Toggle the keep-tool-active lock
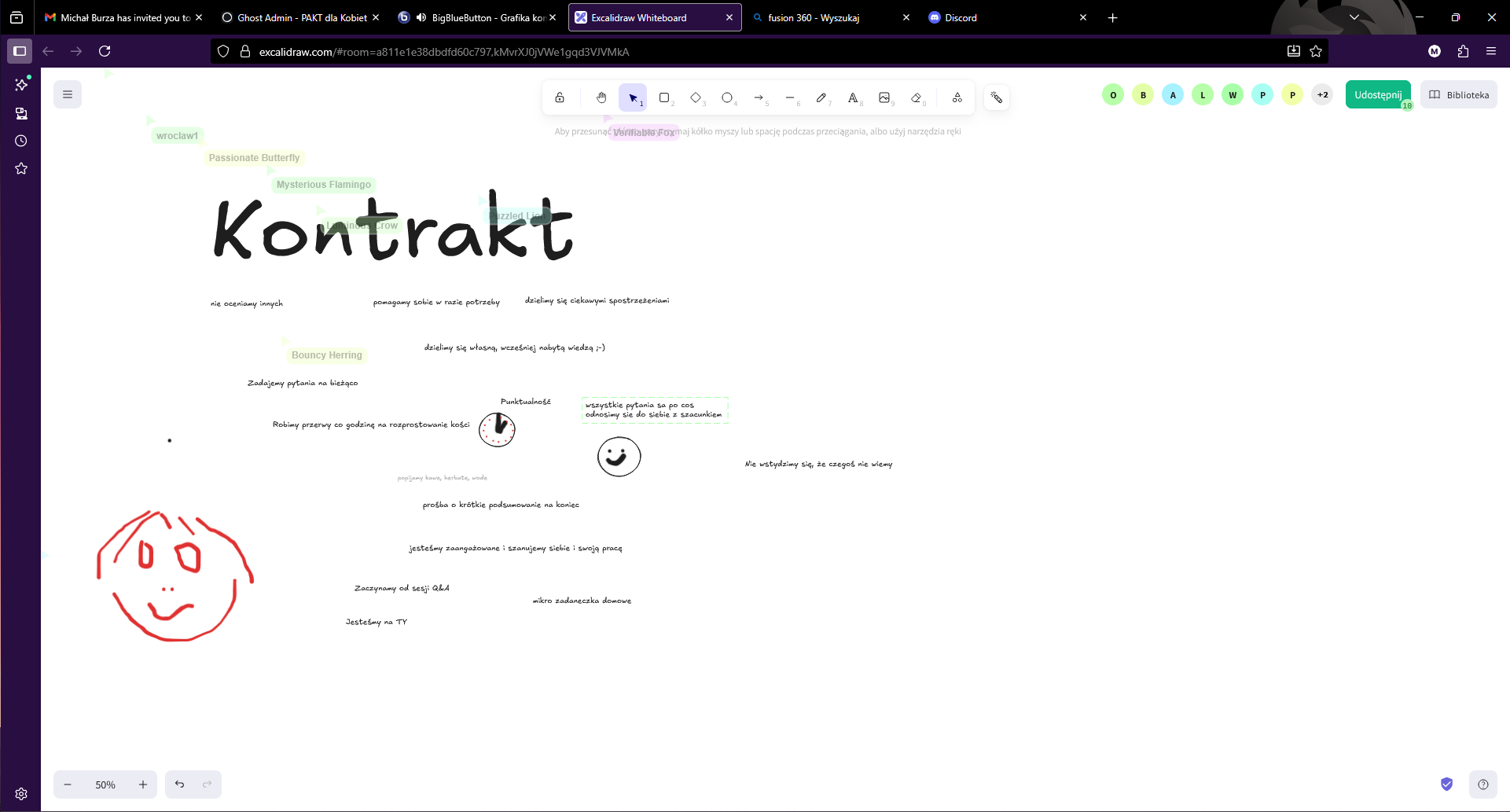Viewport: 1510px width, 812px height. tap(560, 97)
